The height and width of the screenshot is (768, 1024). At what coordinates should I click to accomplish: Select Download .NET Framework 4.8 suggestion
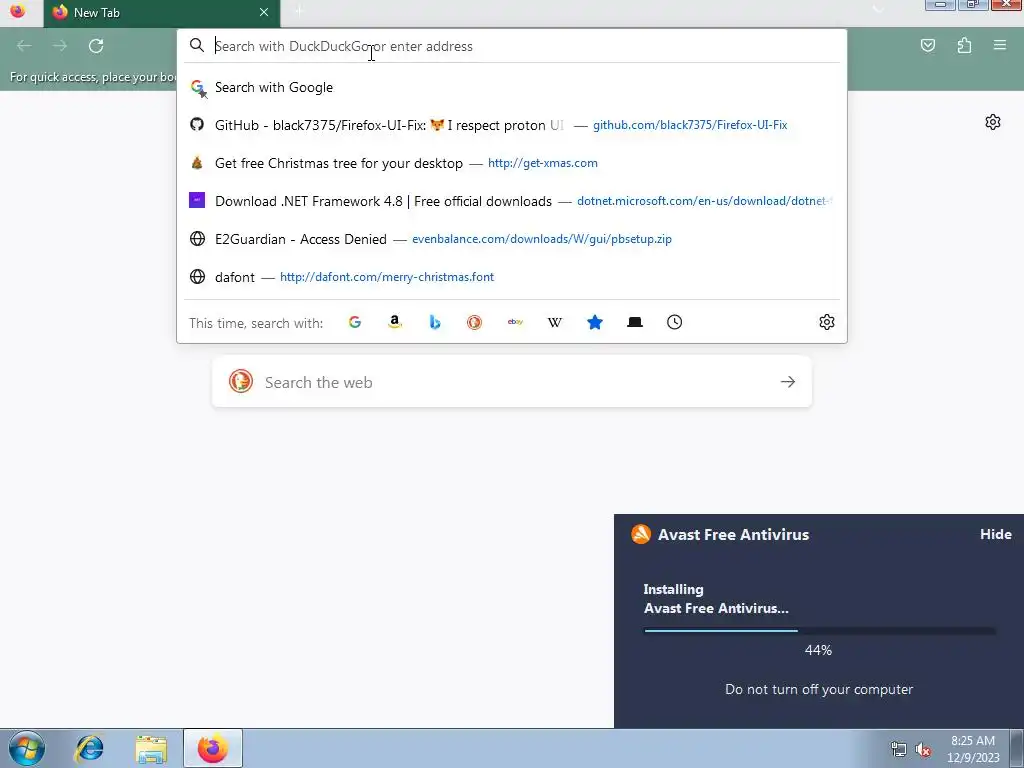(512, 200)
